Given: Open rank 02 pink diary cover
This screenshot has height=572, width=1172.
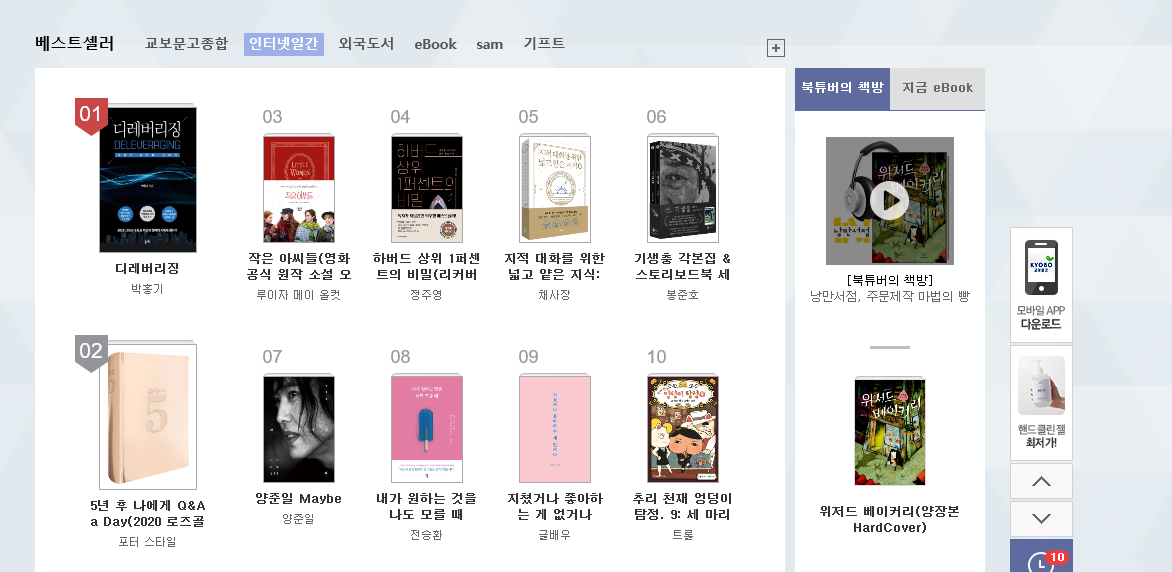Looking at the screenshot, I should (148, 416).
